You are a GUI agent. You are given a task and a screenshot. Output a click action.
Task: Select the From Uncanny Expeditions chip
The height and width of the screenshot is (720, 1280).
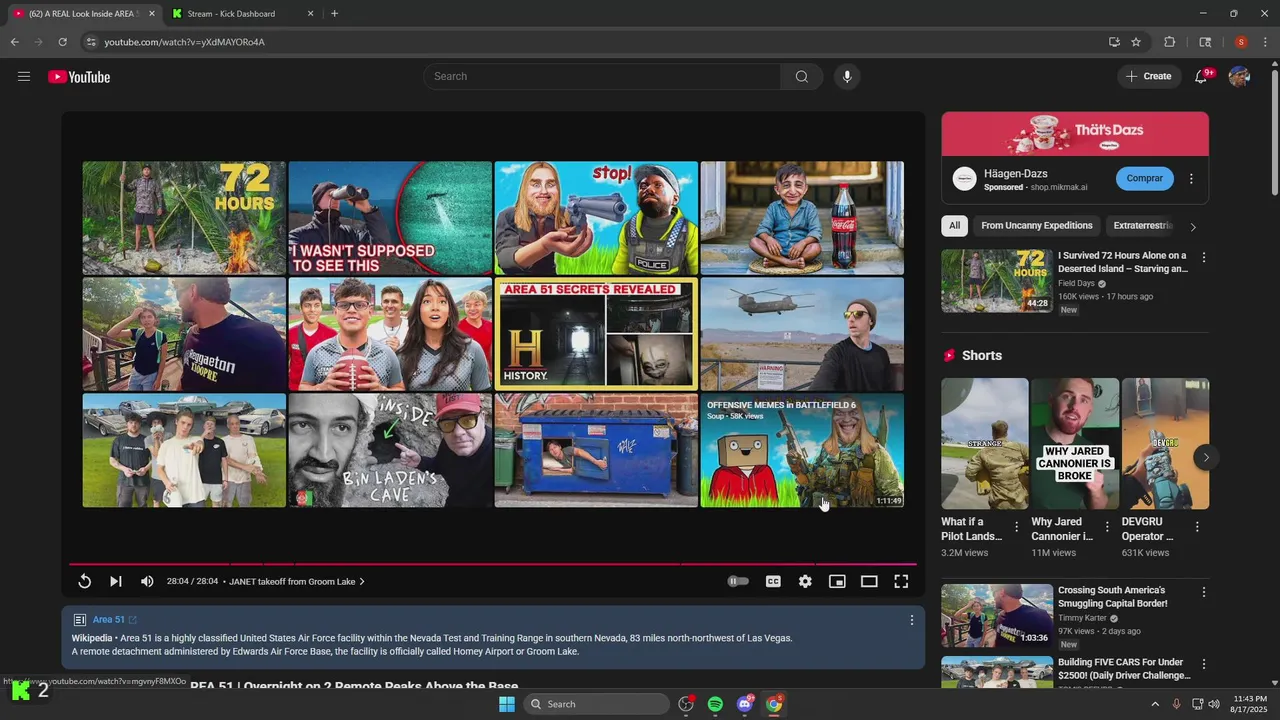(x=1037, y=226)
